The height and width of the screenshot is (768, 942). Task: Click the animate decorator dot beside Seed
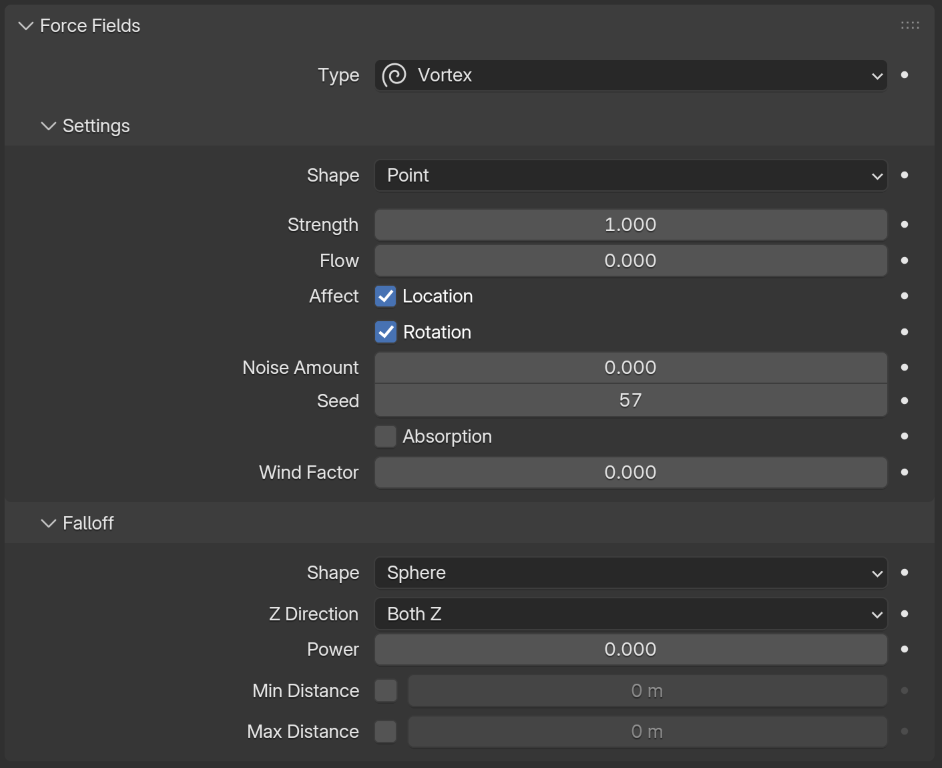pyautogui.click(x=904, y=400)
